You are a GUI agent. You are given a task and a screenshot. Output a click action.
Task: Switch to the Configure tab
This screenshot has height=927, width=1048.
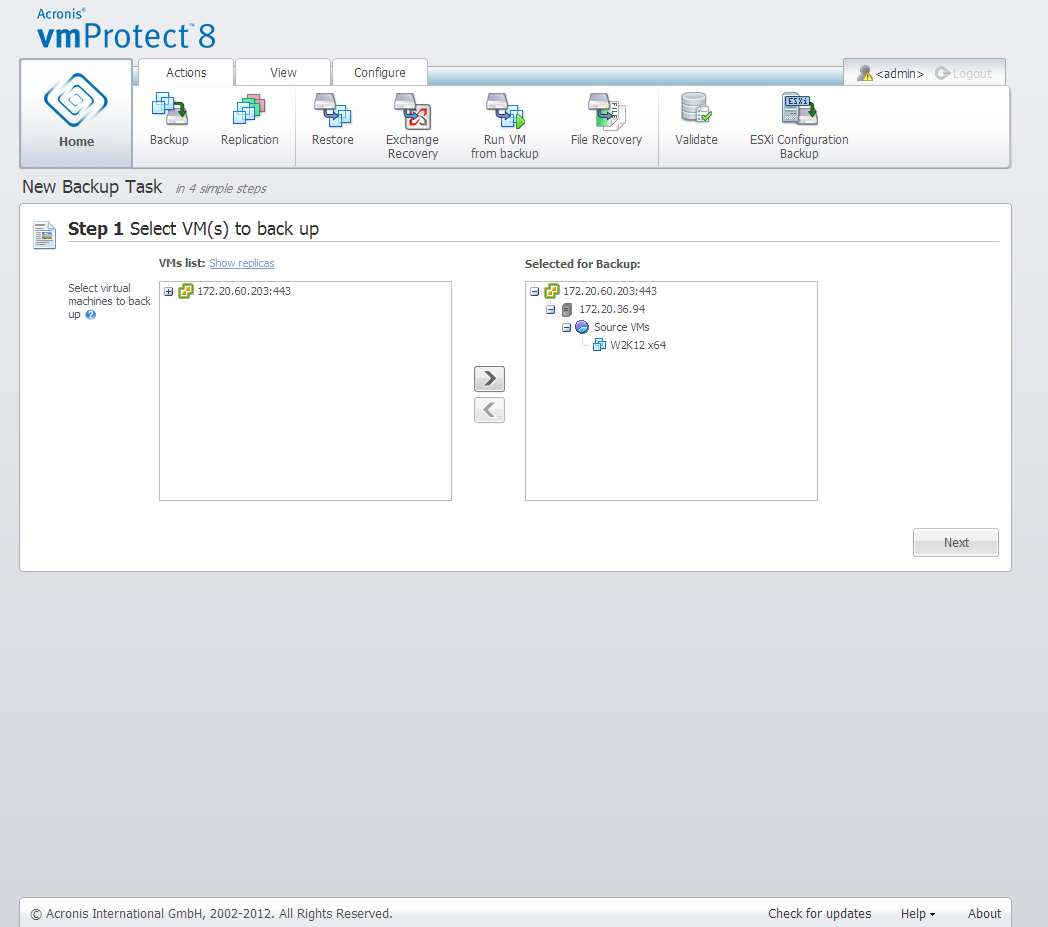[380, 73]
